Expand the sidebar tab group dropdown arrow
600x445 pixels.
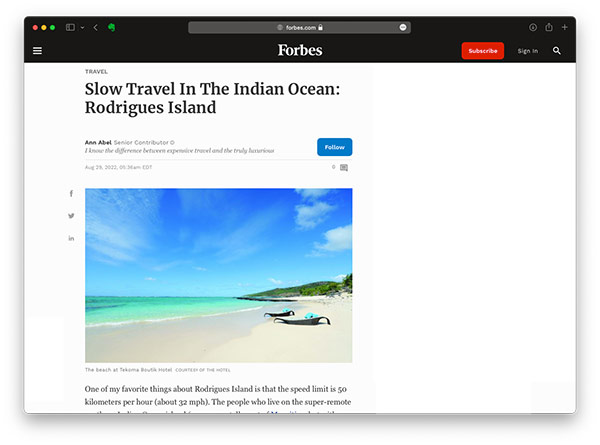click(x=82, y=28)
